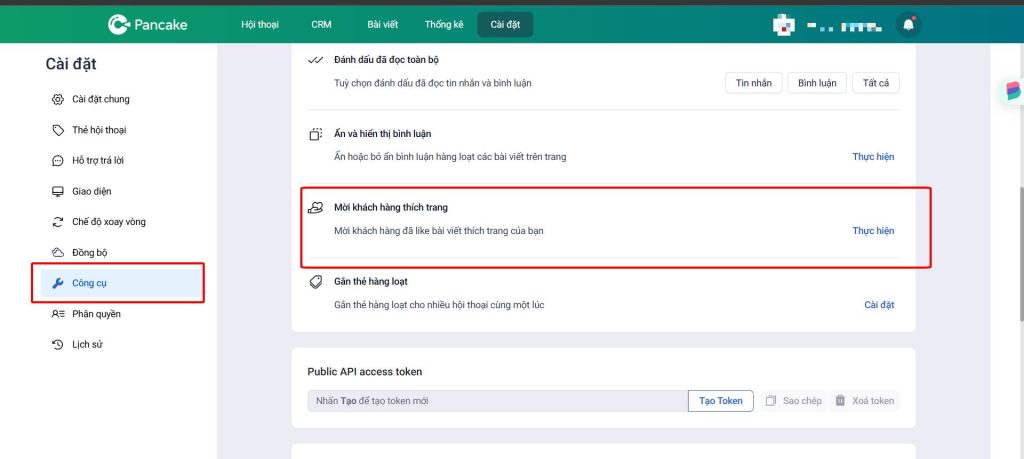Open the Phân quyền settings section
The image size is (1024, 459).
point(96,314)
